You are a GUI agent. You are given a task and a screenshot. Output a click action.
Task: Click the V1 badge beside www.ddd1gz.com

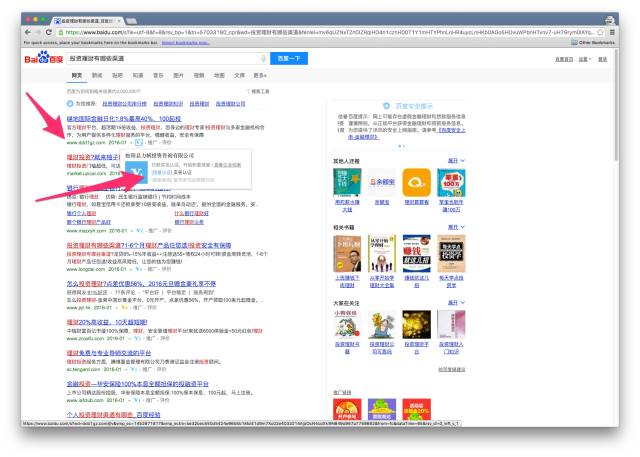(x=139, y=142)
